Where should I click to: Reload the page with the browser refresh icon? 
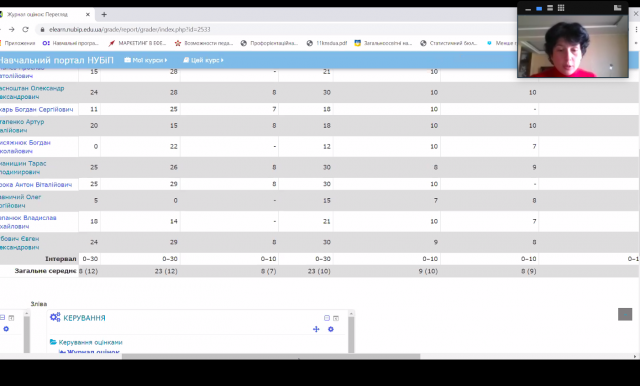pos(25,29)
